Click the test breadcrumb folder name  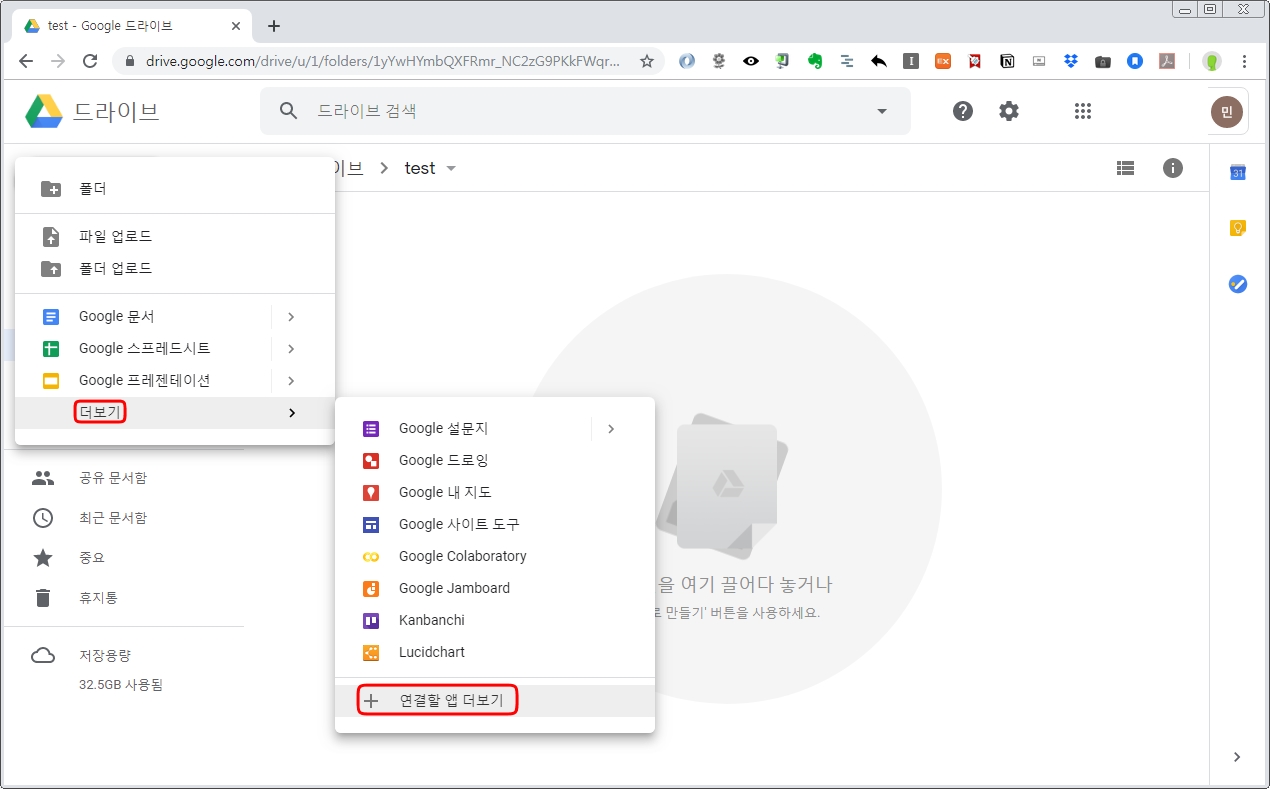(420, 168)
